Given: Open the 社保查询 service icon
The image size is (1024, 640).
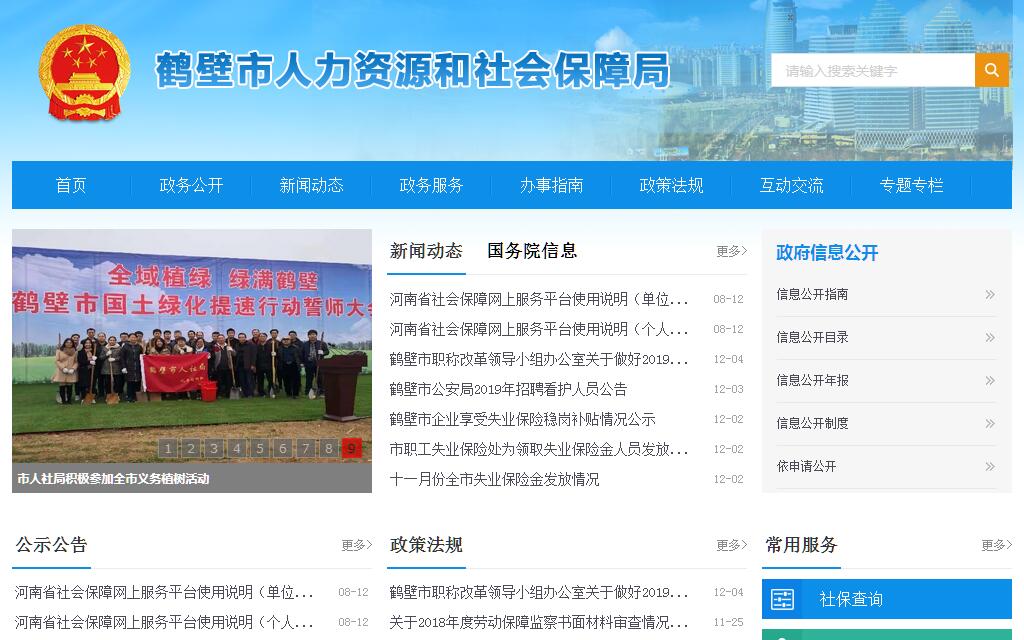Looking at the screenshot, I should click(x=783, y=599).
